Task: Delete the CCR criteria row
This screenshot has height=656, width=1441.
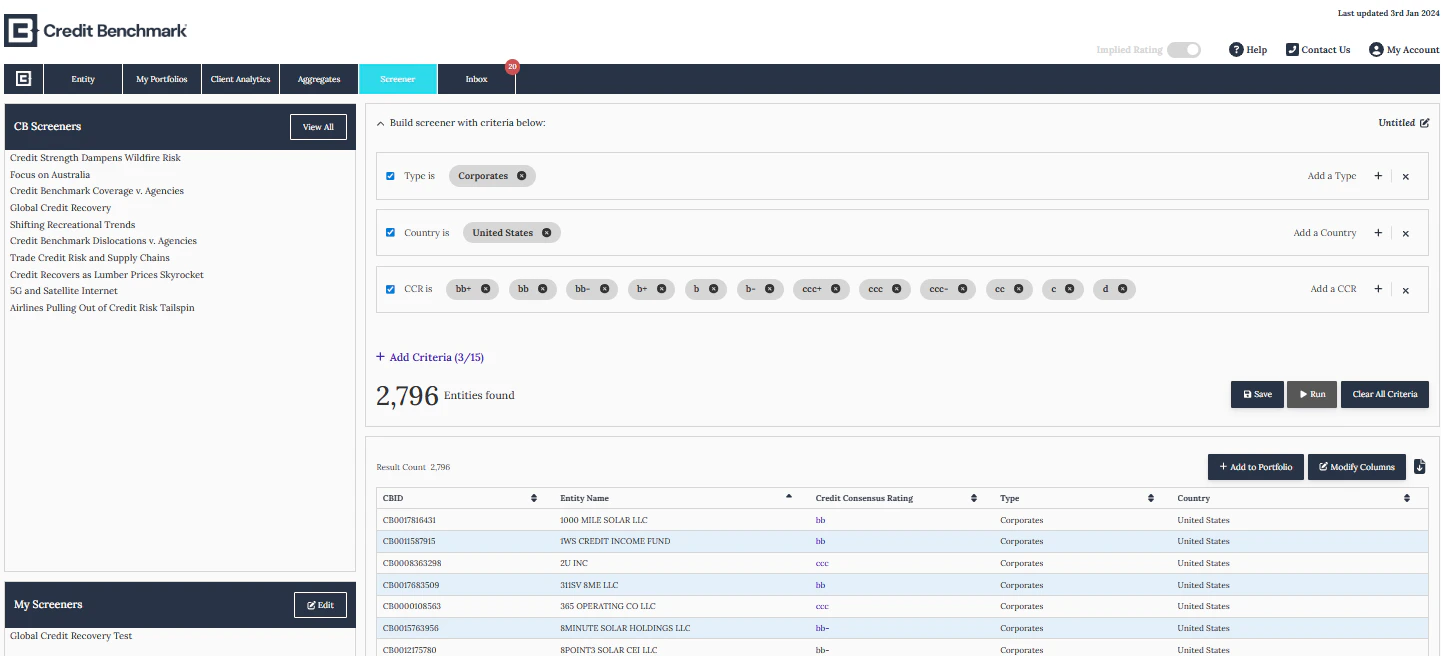Action: pos(1405,290)
